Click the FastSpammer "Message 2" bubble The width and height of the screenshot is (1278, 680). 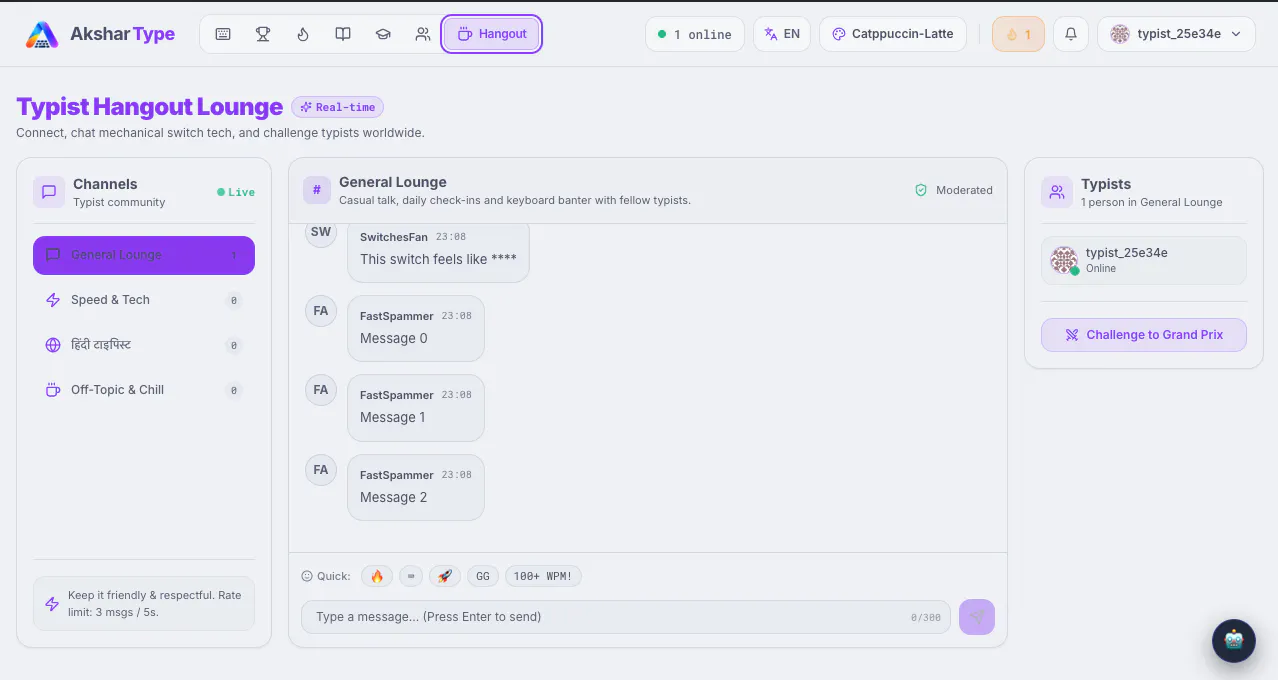pyautogui.click(x=416, y=488)
